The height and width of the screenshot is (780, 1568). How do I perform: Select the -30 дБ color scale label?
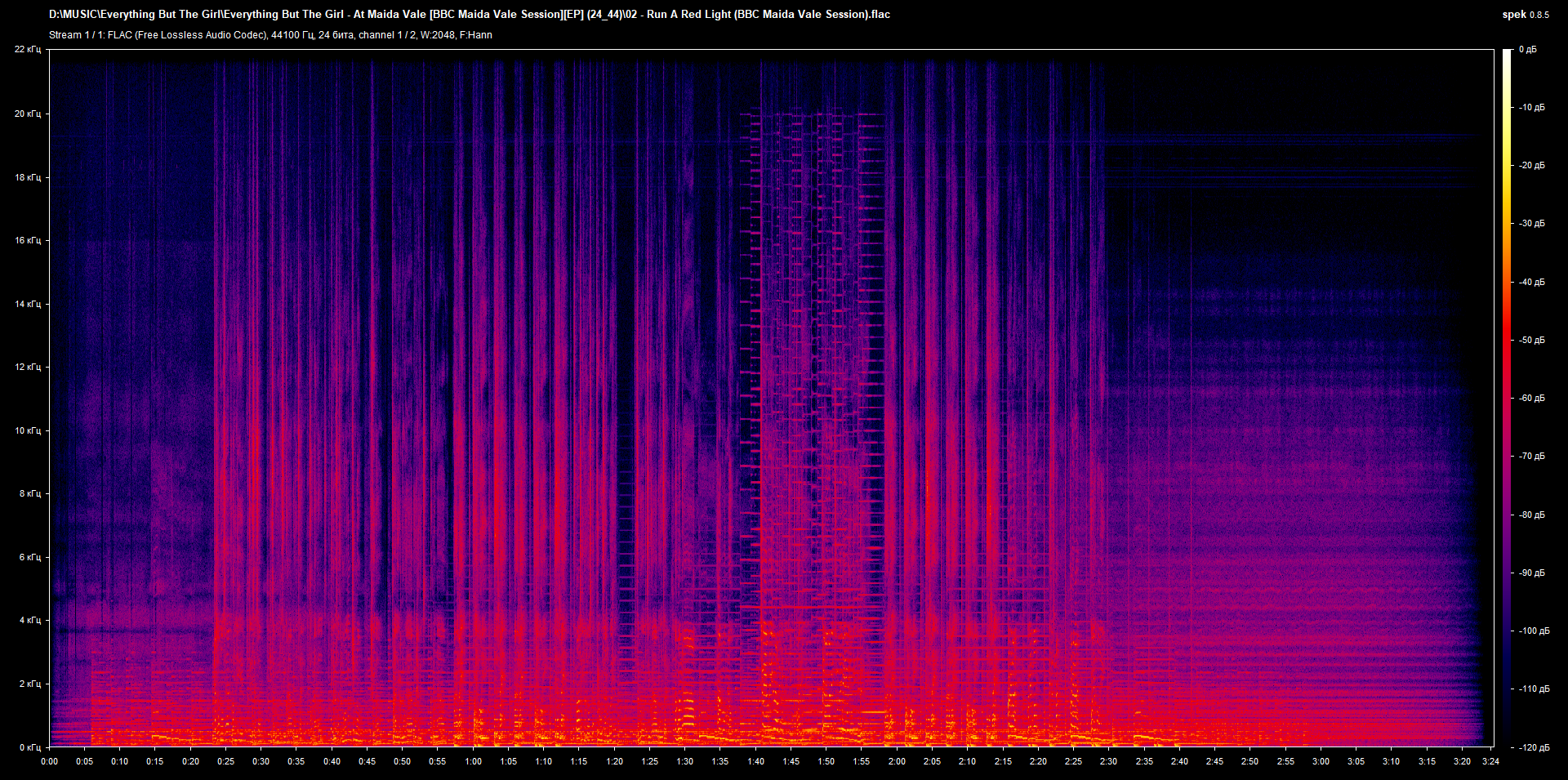tap(1530, 223)
